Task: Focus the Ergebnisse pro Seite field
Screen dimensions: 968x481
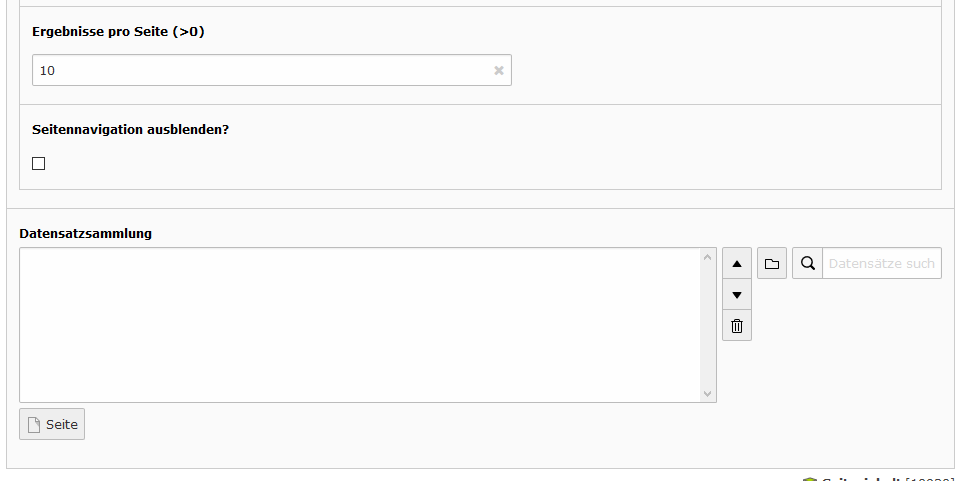Action: (x=272, y=70)
